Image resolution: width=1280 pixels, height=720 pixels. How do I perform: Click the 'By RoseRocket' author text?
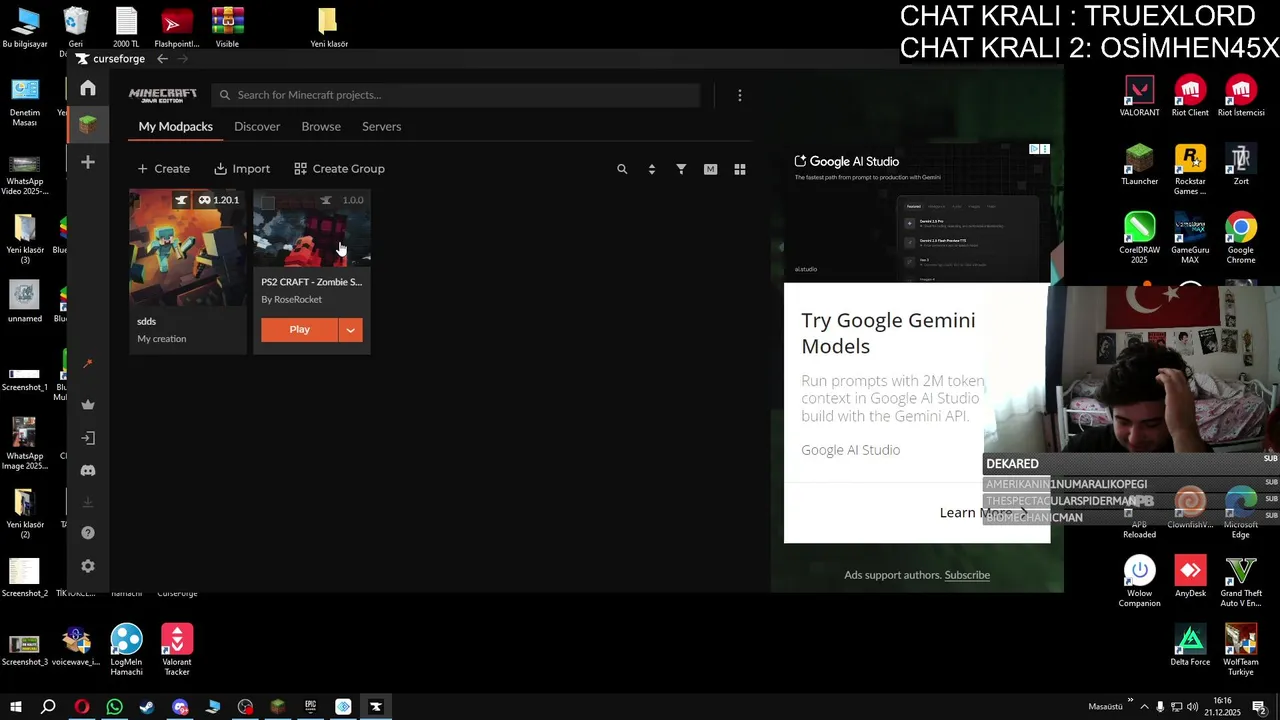[292, 300]
